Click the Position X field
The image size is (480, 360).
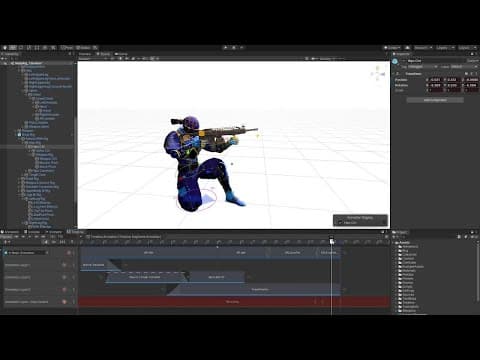click(436, 80)
